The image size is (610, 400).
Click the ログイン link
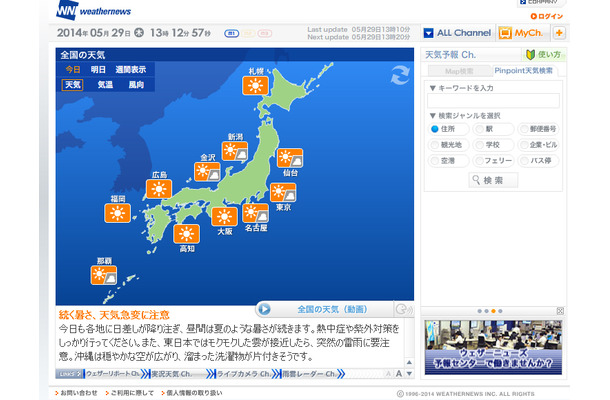pyautogui.click(x=547, y=16)
